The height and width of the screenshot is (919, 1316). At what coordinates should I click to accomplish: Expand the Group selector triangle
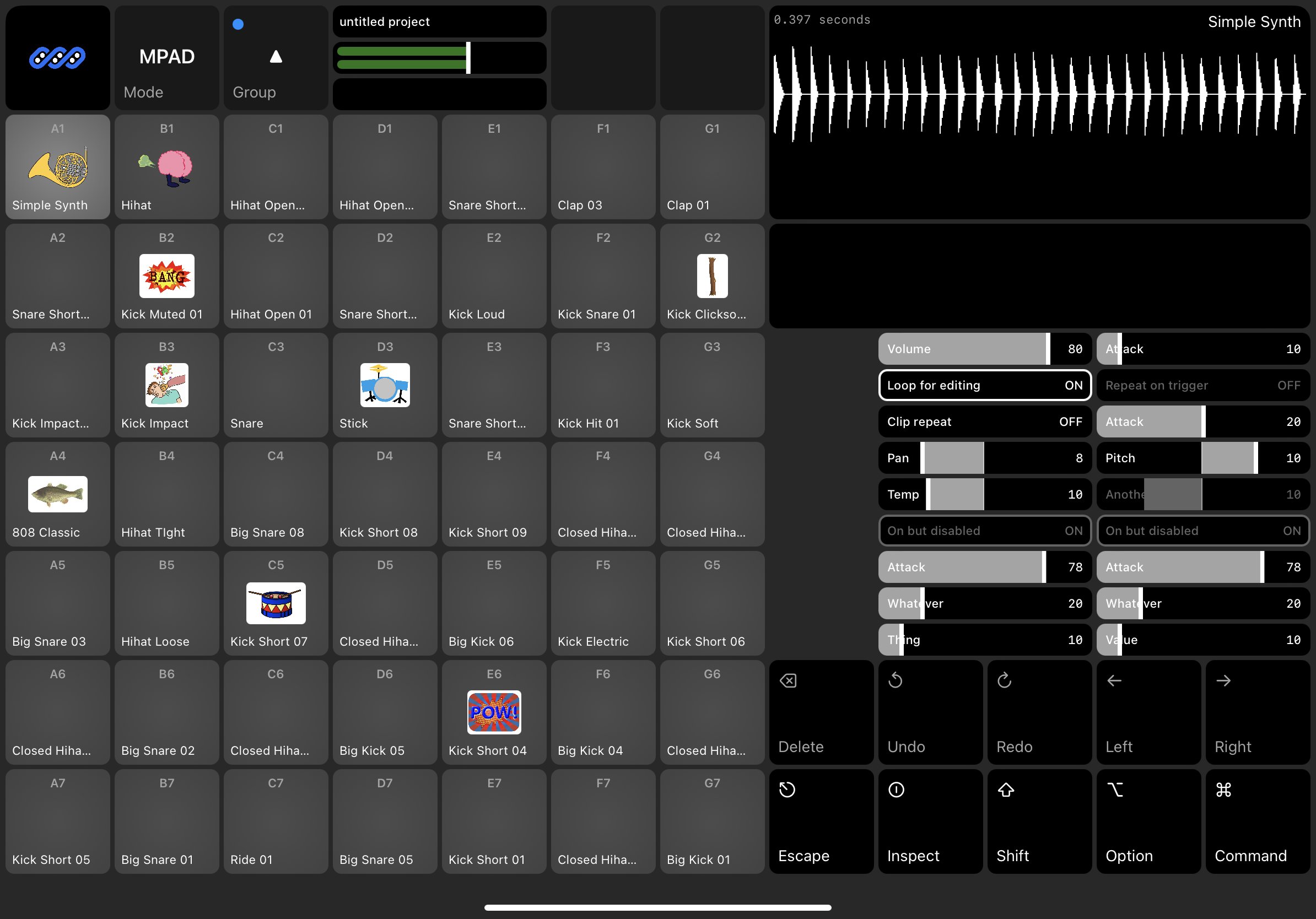coord(276,57)
